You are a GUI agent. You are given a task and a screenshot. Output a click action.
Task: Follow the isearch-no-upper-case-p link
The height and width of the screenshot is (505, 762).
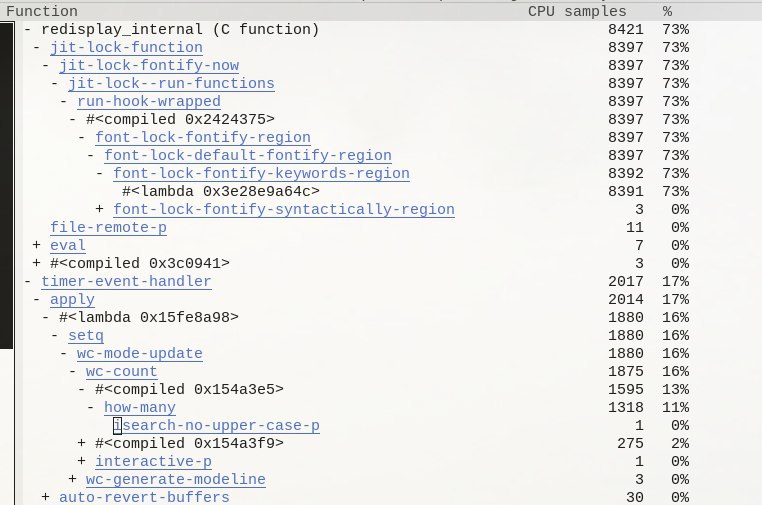click(216, 425)
